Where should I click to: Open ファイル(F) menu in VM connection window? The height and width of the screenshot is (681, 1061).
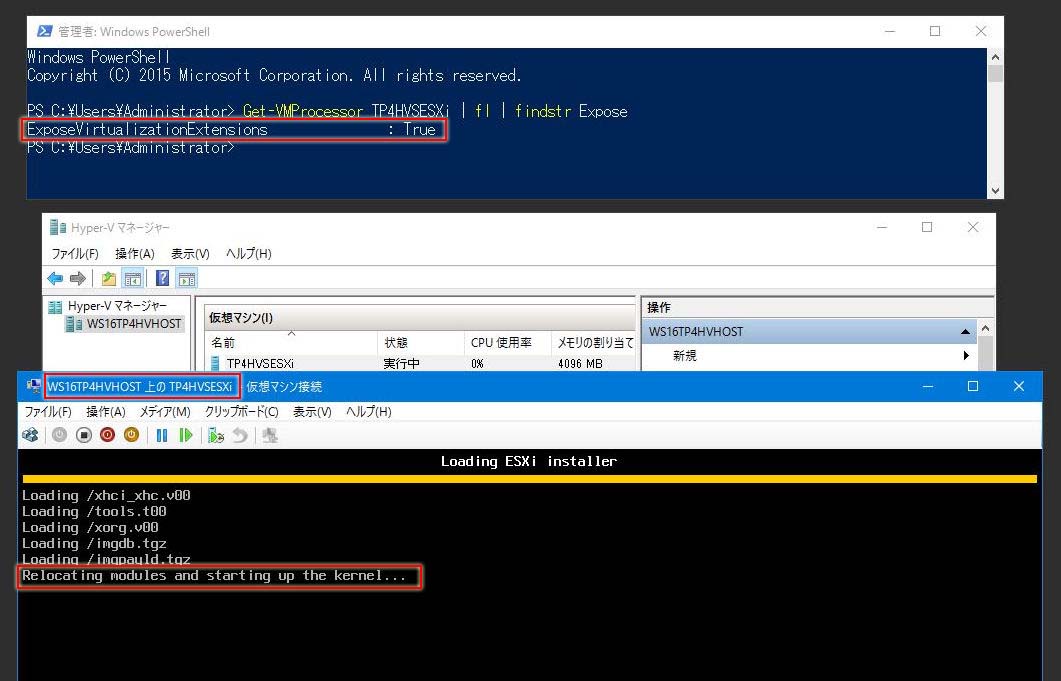click(x=48, y=412)
